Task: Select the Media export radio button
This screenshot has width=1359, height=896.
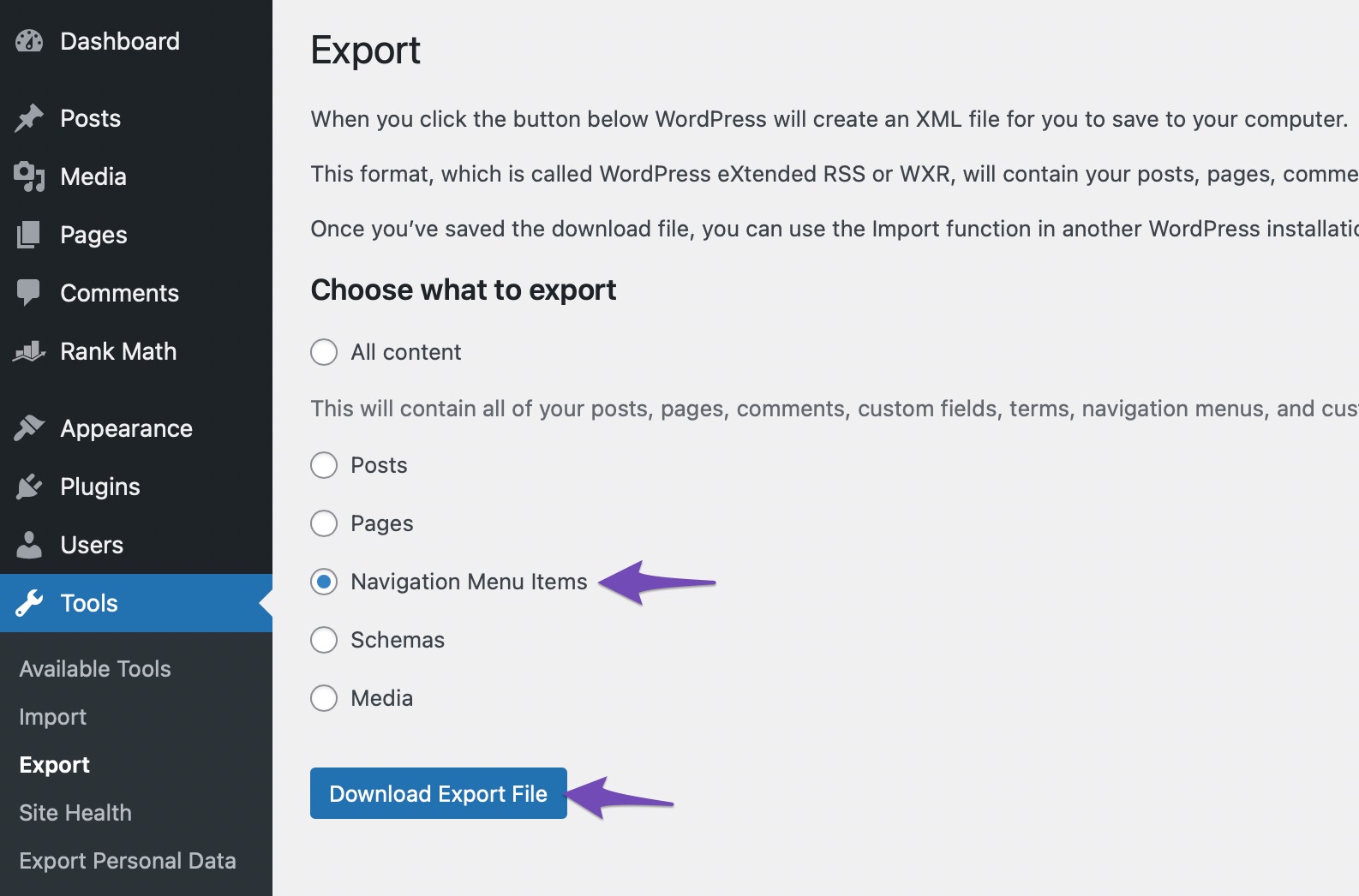Action: pos(324,698)
